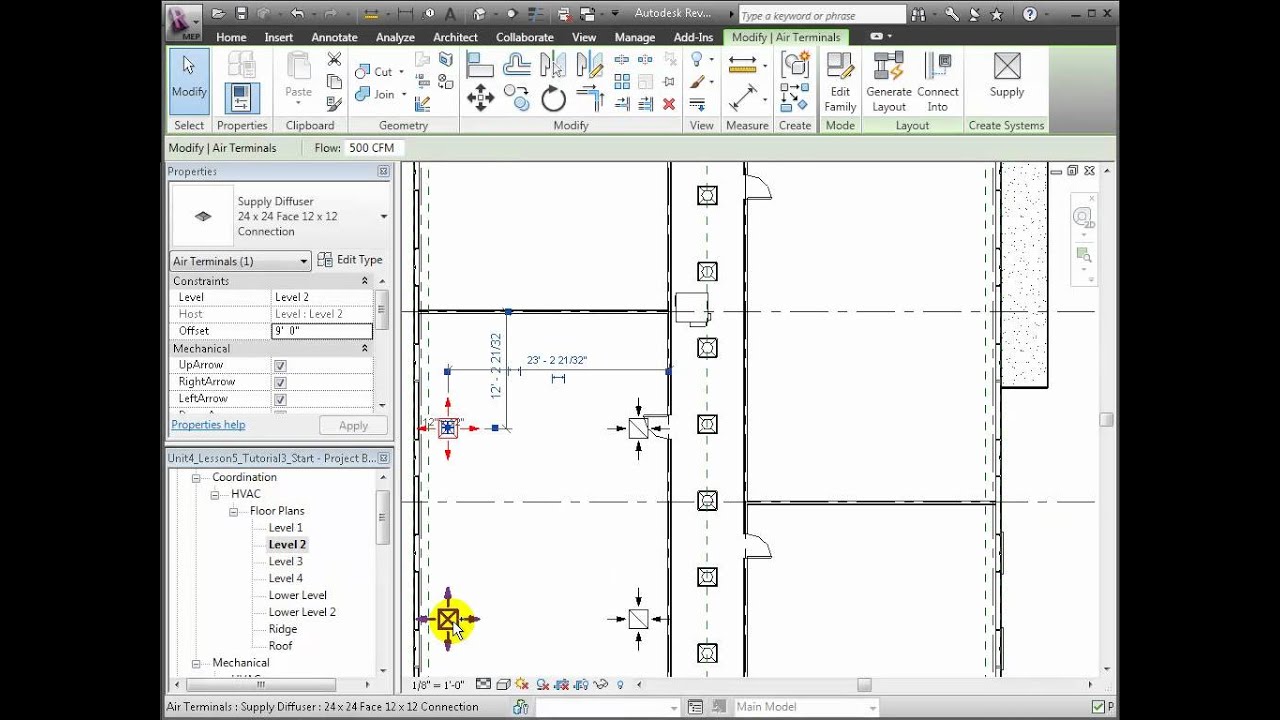The image size is (1280, 720).
Task: Click the Move tool icon
Action: click(481, 97)
